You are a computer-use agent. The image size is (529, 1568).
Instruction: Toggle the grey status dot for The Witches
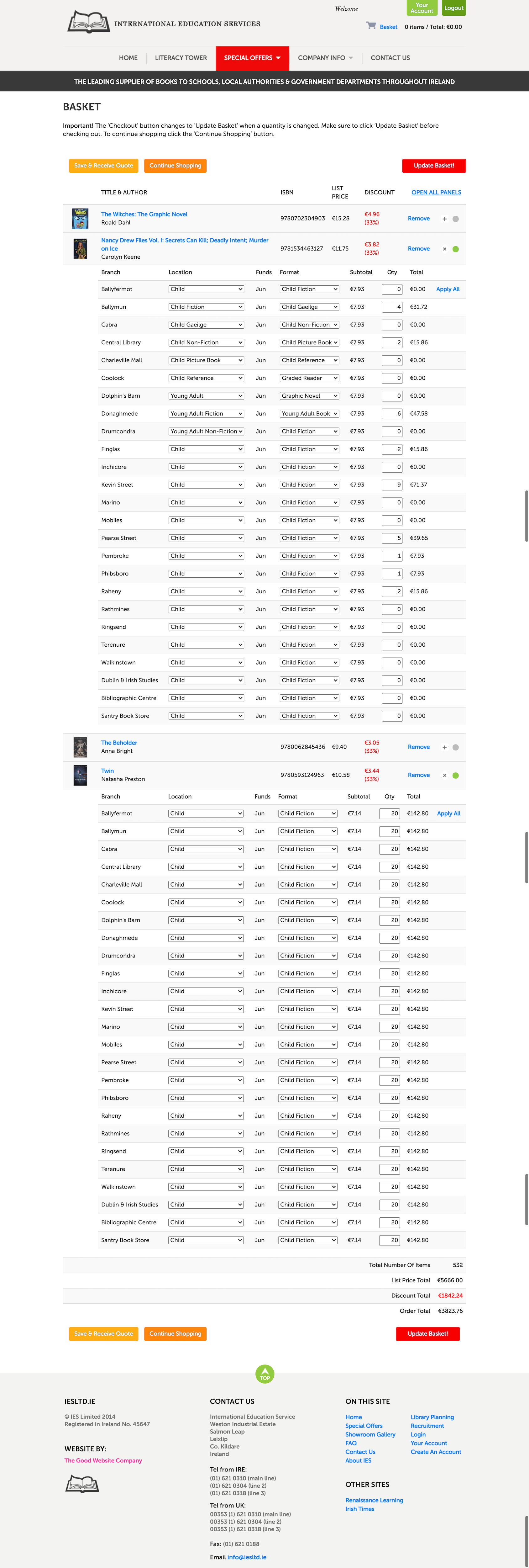click(455, 219)
